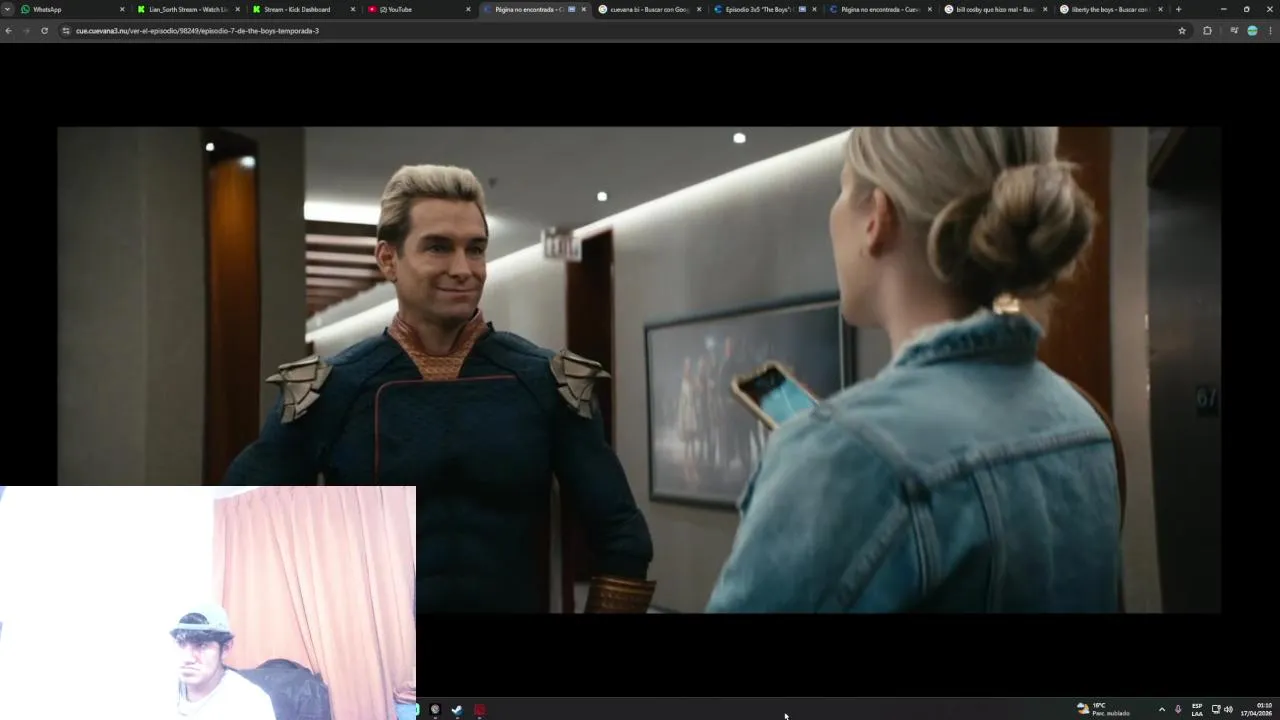The image size is (1280, 720).
Task: Close the bill cosby search tab
Action: point(1045,9)
